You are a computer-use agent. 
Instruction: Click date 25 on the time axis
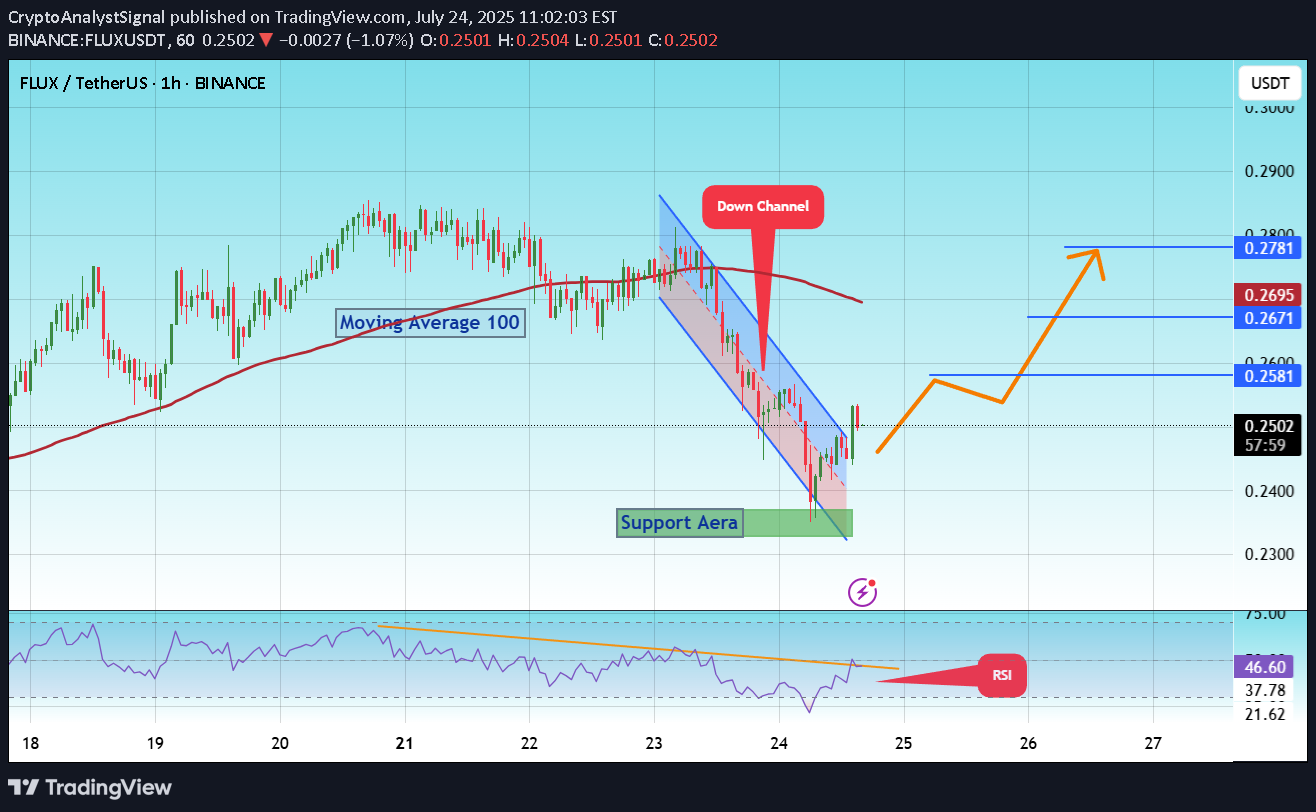[x=904, y=743]
